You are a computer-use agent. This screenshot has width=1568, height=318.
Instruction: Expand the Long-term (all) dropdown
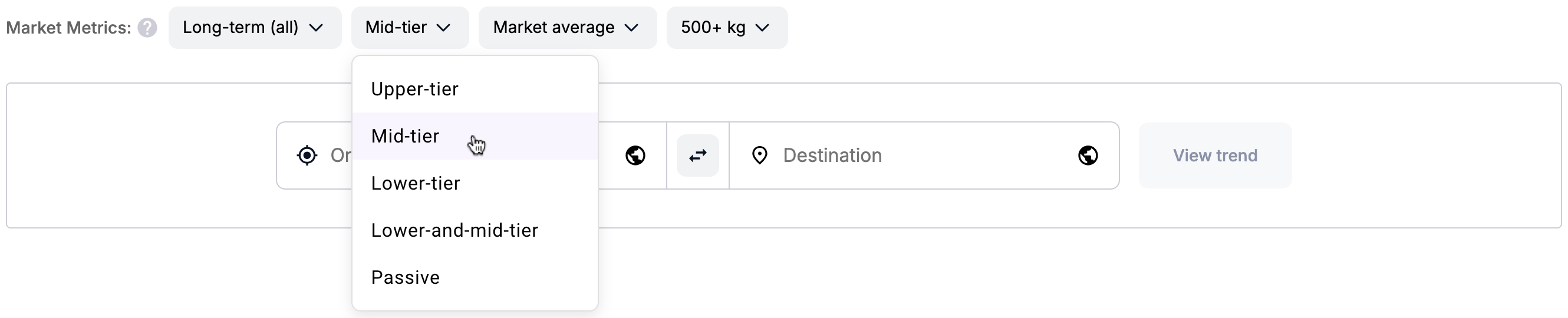click(255, 28)
